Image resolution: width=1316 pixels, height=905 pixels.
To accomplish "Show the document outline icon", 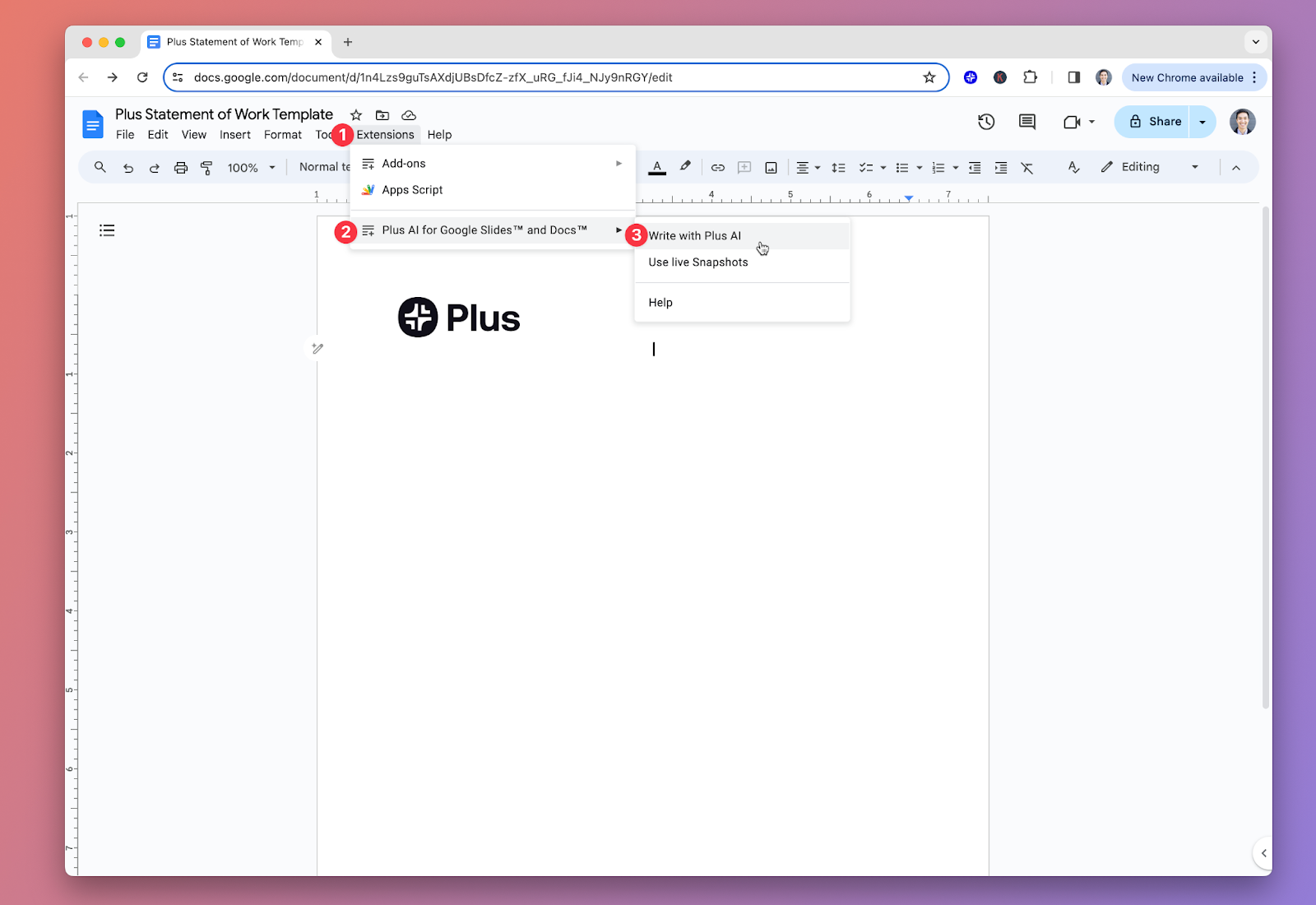I will tap(107, 230).
